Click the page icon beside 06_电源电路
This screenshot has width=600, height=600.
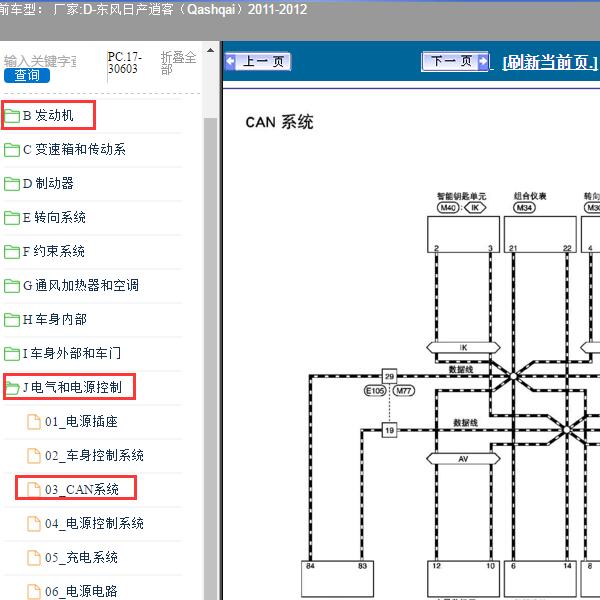pyautogui.click(x=34, y=592)
